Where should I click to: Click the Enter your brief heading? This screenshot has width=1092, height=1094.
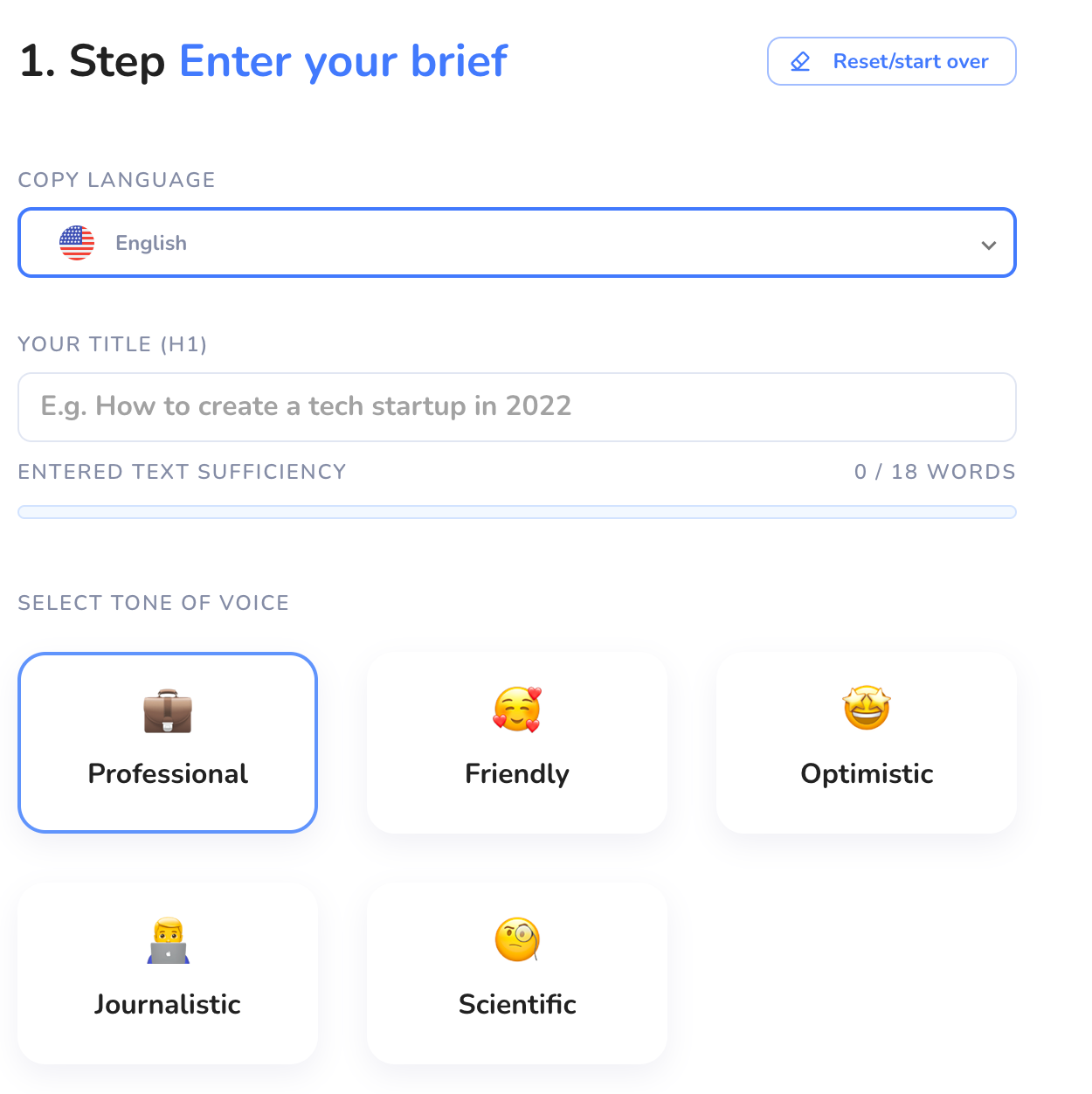[343, 61]
